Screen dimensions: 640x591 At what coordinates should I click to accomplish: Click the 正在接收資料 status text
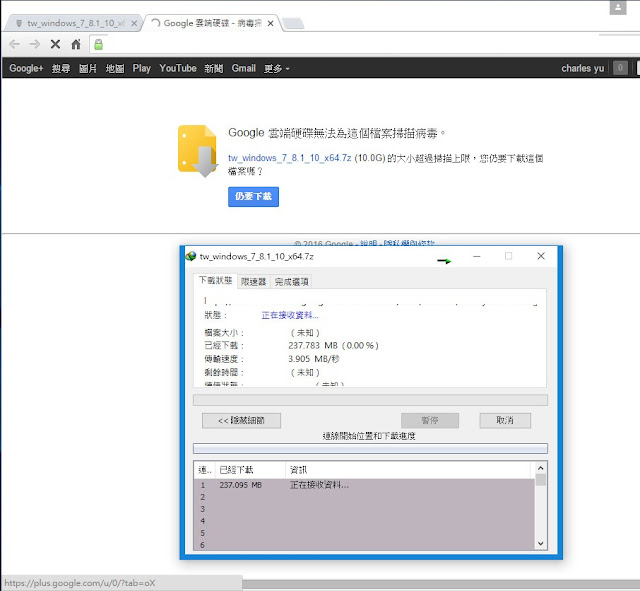pyautogui.click(x=290, y=315)
